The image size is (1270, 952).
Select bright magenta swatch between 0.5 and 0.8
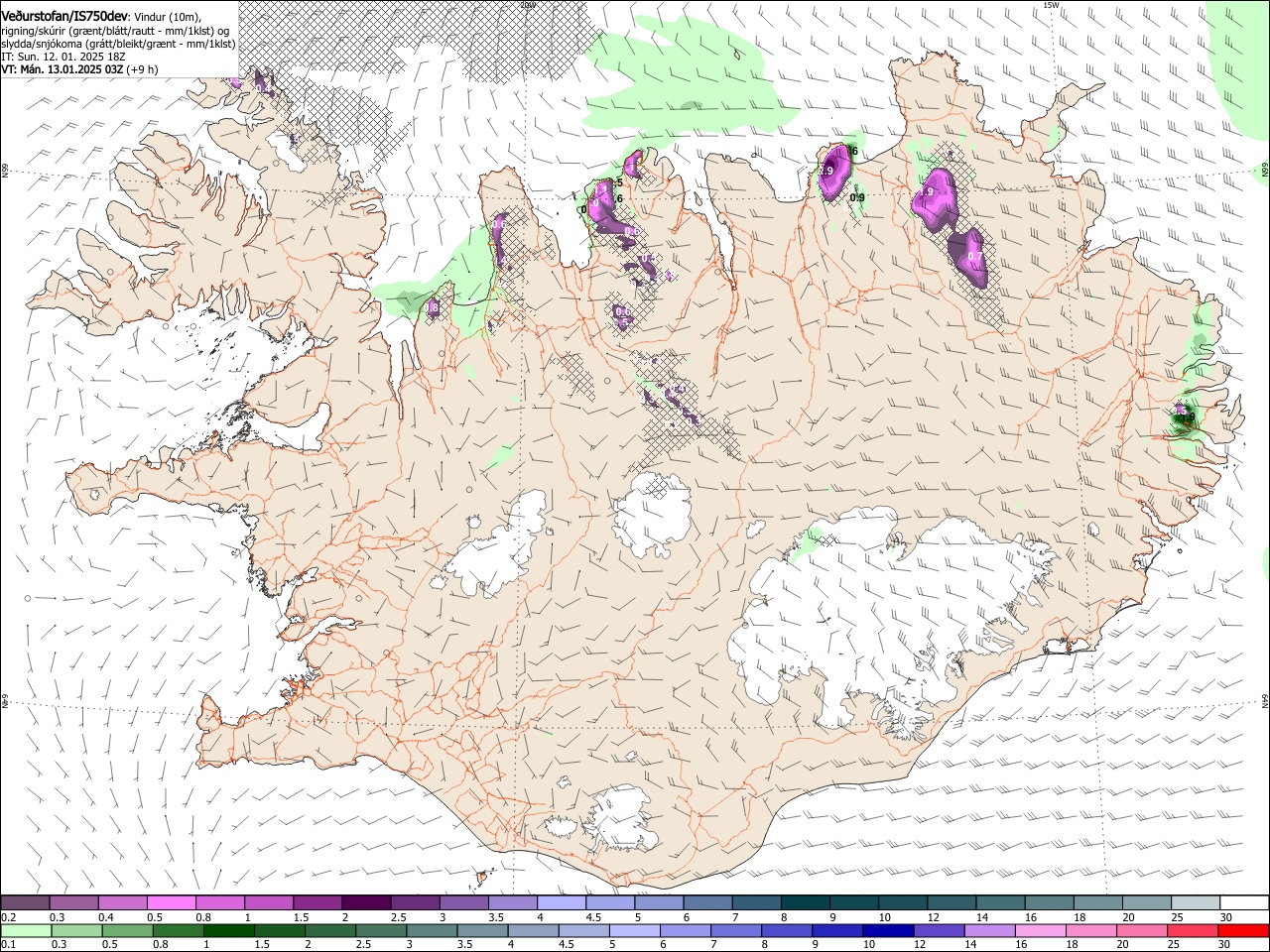pyautogui.click(x=171, y=902)
